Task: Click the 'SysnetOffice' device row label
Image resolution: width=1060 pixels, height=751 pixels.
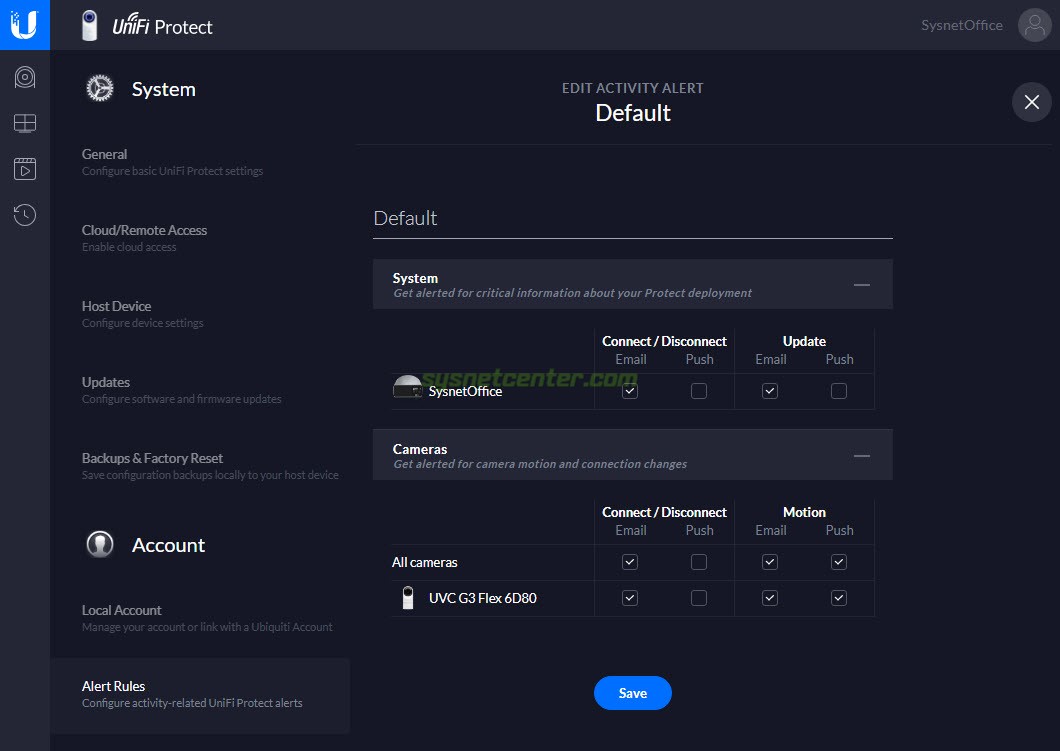Action: click(465, 391)
